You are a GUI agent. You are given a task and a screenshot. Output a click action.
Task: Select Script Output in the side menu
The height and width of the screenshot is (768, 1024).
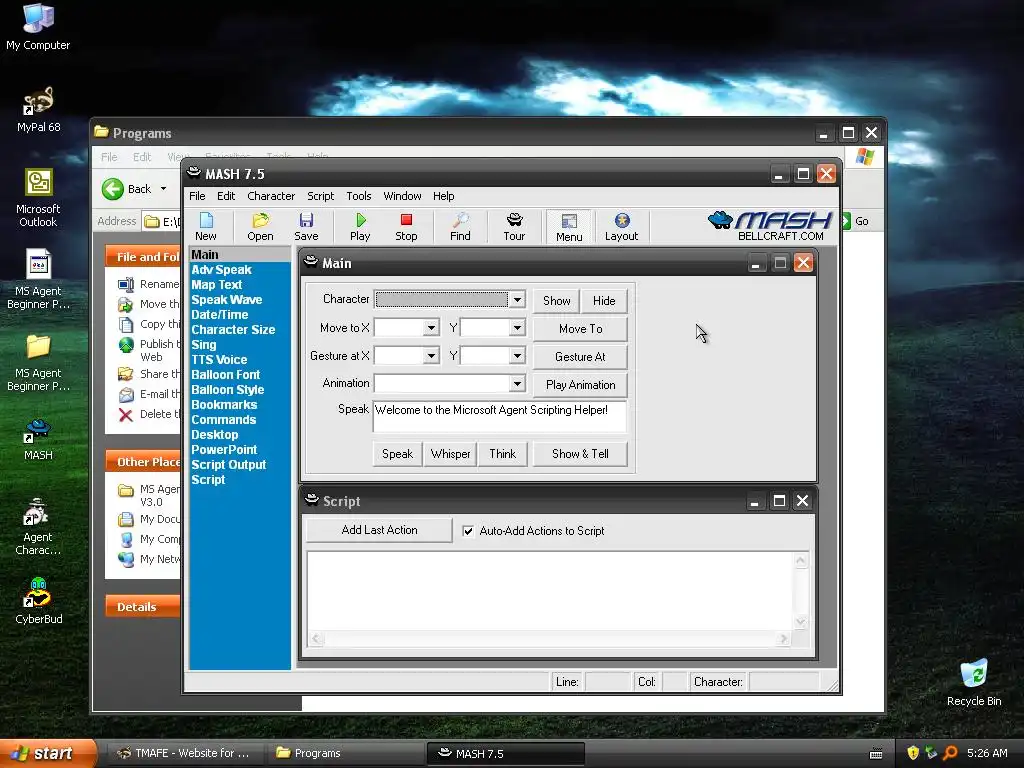tap(229, 465)
